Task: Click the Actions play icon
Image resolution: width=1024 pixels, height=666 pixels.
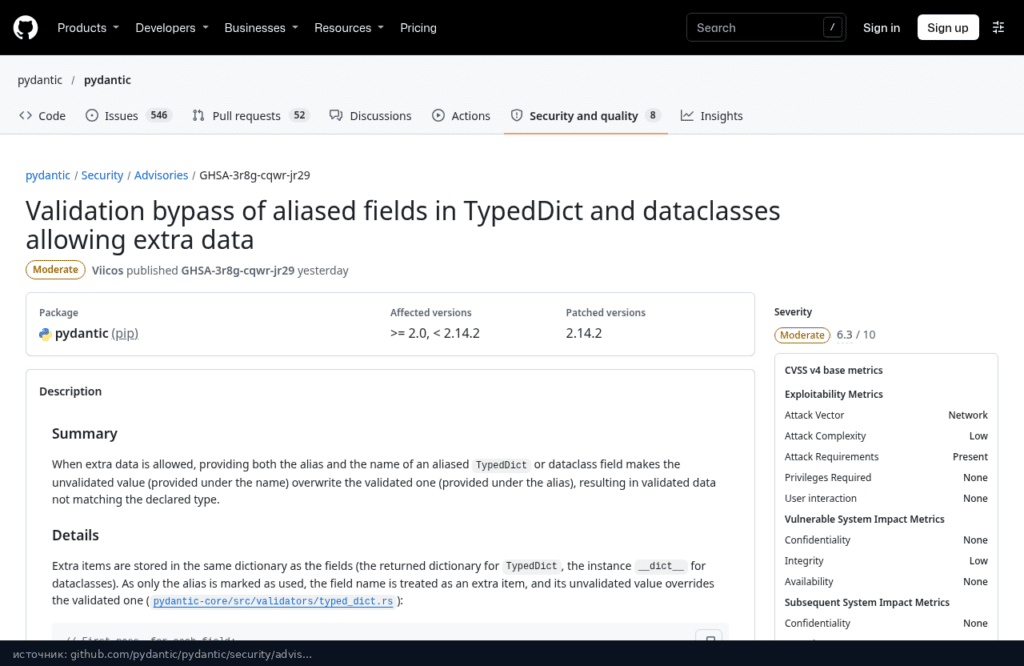Action: (438, 116)
